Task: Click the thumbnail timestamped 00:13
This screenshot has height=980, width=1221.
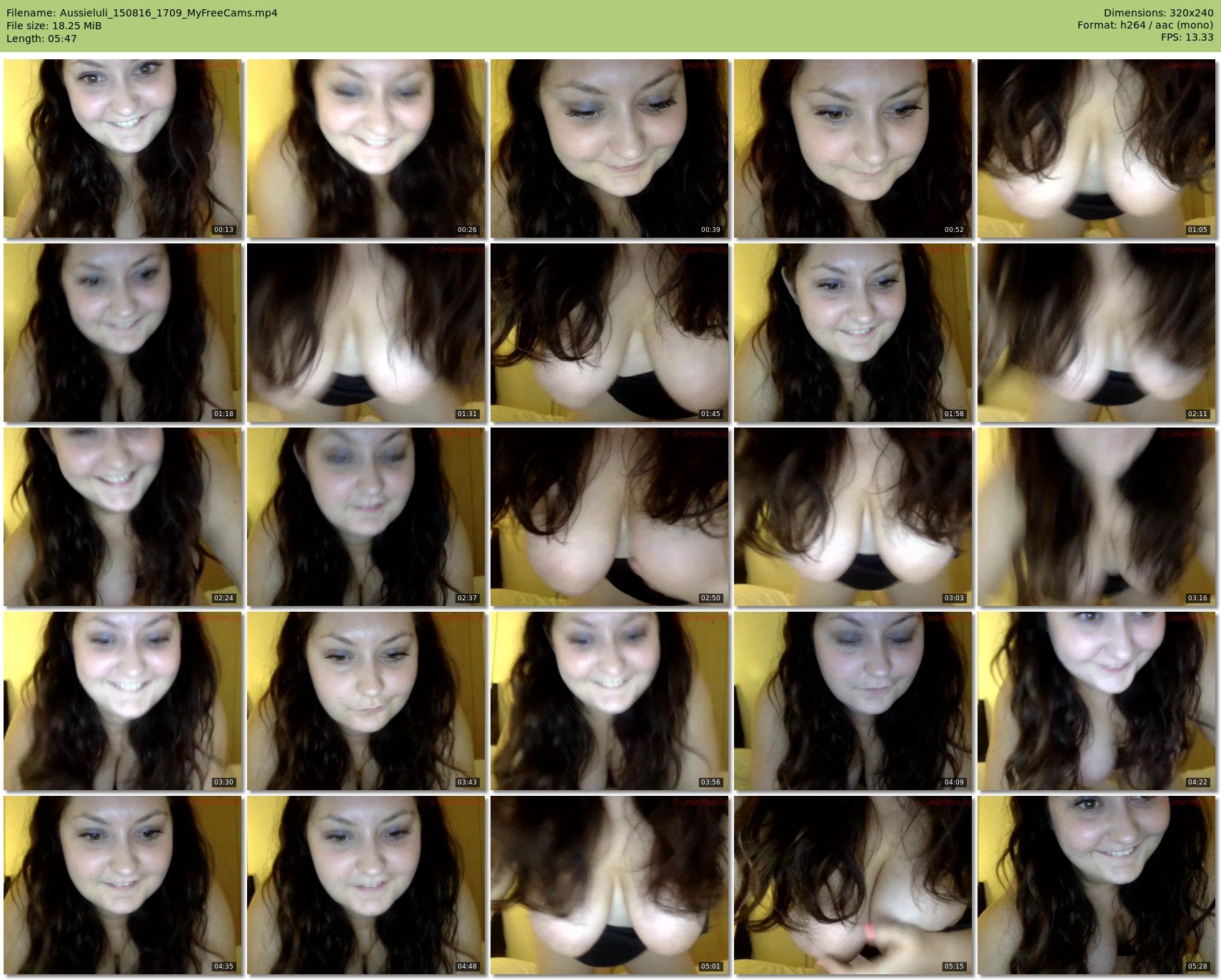Action: (x=123, y=148)
